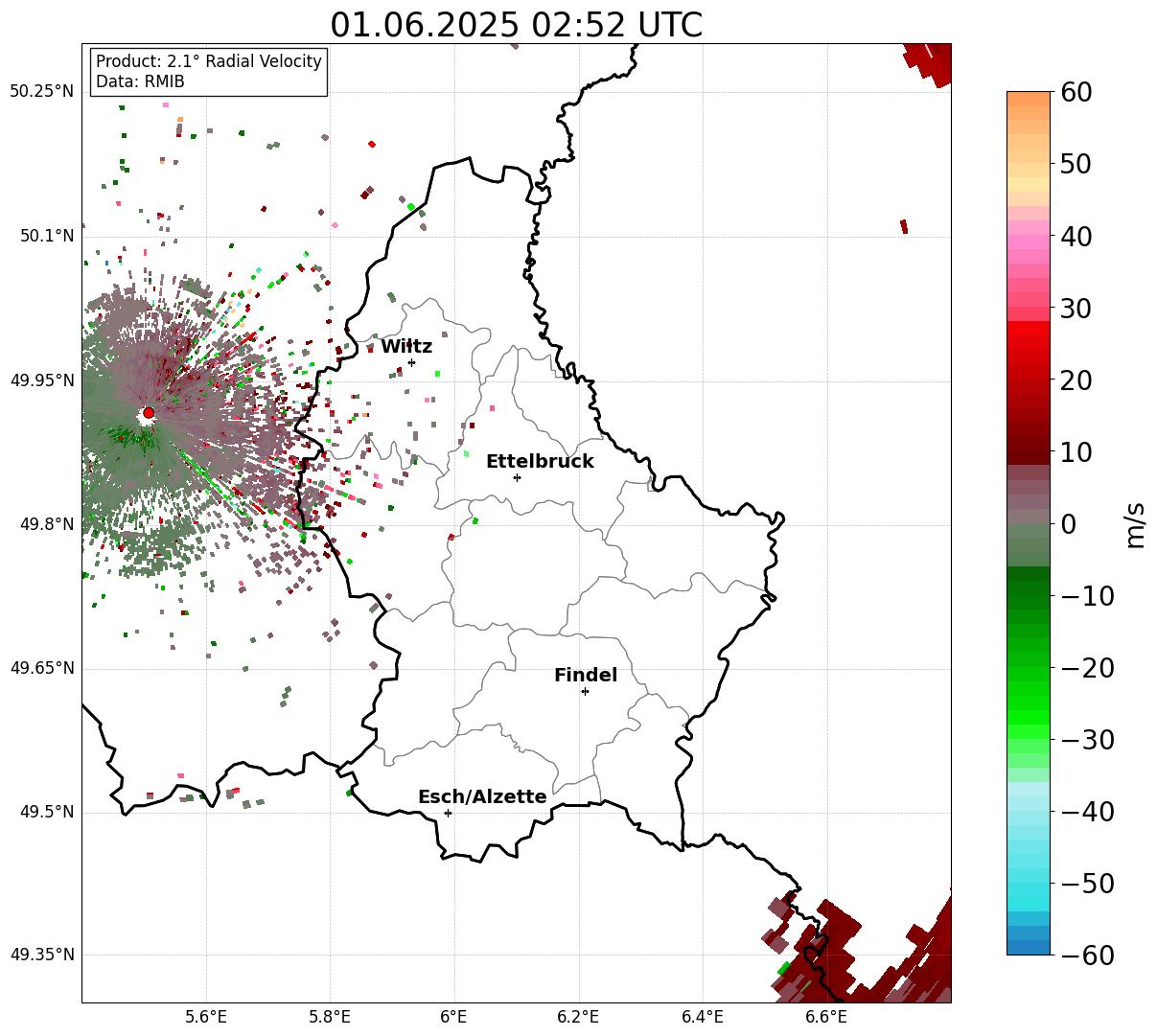This screenshot has height=1036, width=1157.
Task: Click the −20 colorbar tick label
Action: coord(1087,668)
